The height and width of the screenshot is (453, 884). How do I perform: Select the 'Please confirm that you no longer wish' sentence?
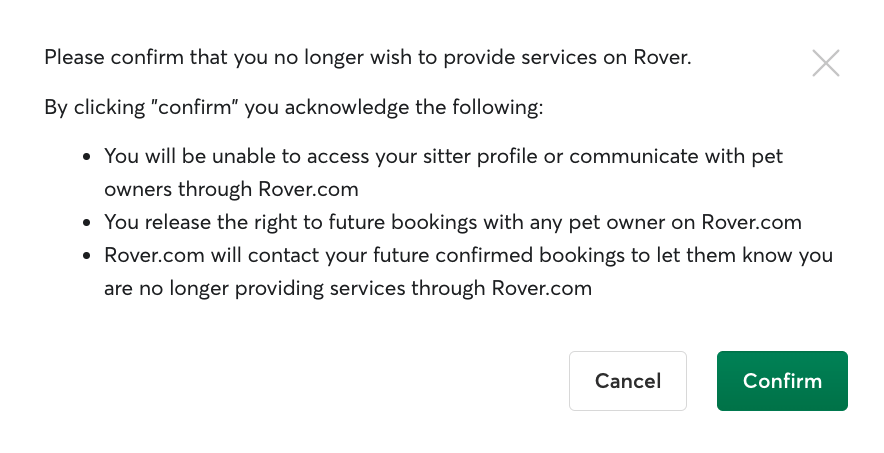coord(368,57)
